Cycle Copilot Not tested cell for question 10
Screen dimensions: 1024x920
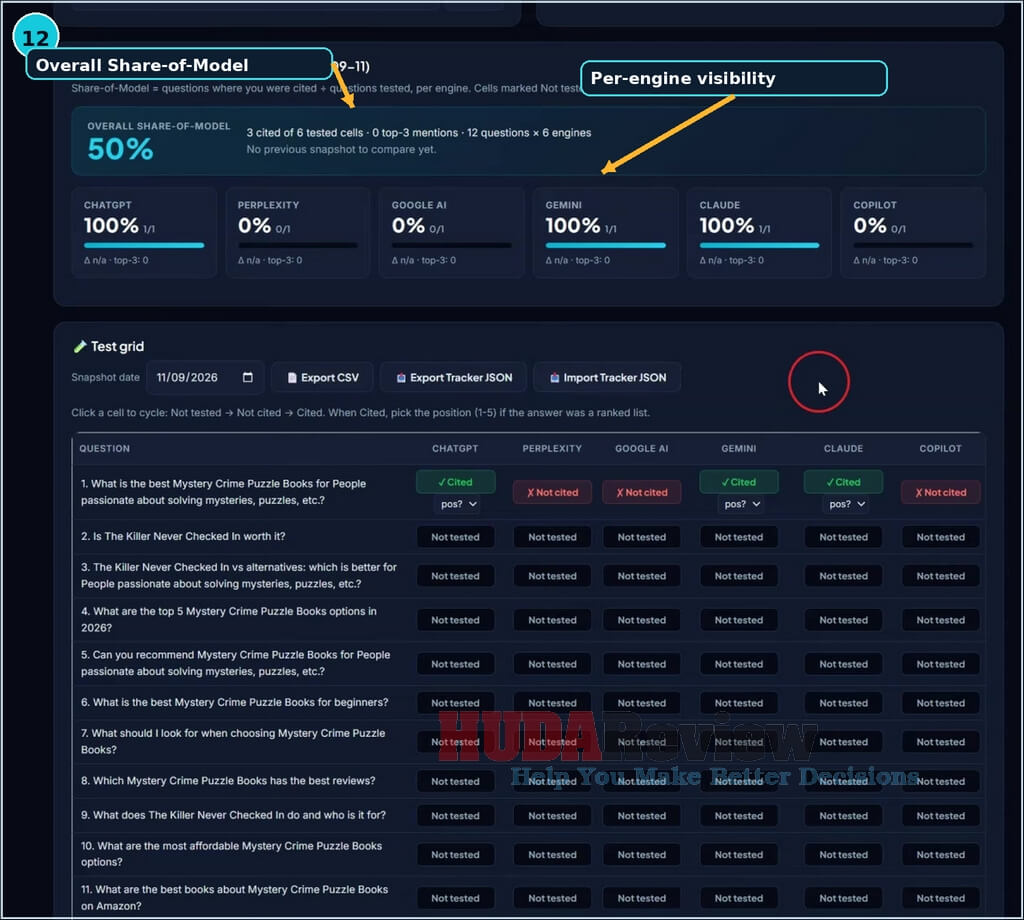coord(940,854)
